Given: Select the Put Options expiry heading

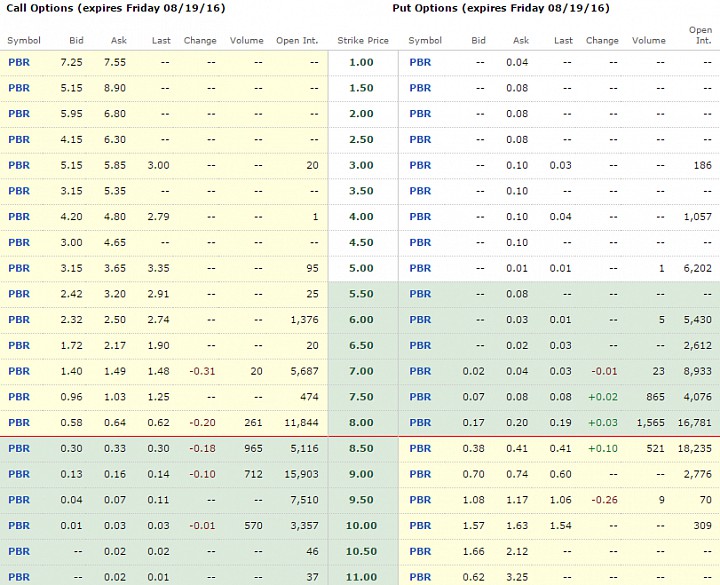Looking at the screenshot, I should click(x=501, y=8).
